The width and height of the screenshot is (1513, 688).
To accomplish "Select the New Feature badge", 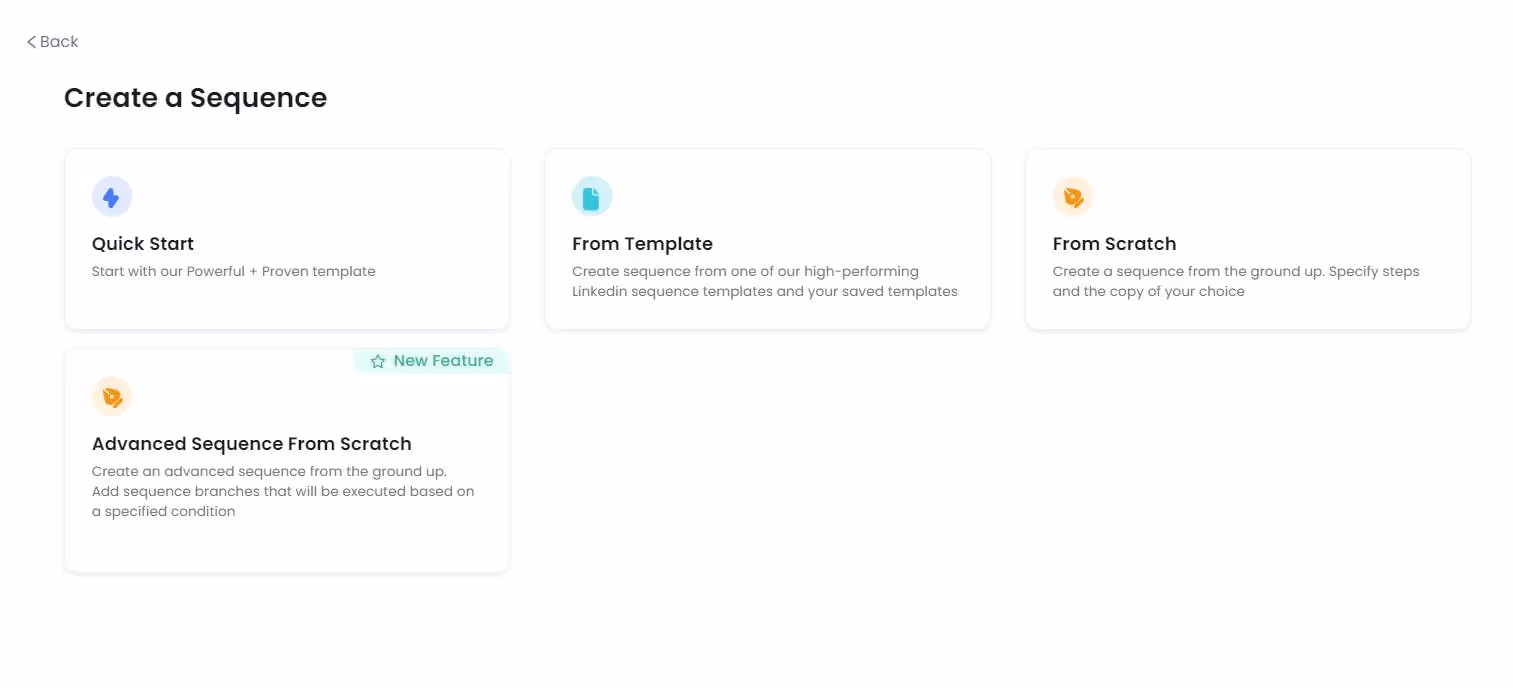I will click(x=432, y=361).
